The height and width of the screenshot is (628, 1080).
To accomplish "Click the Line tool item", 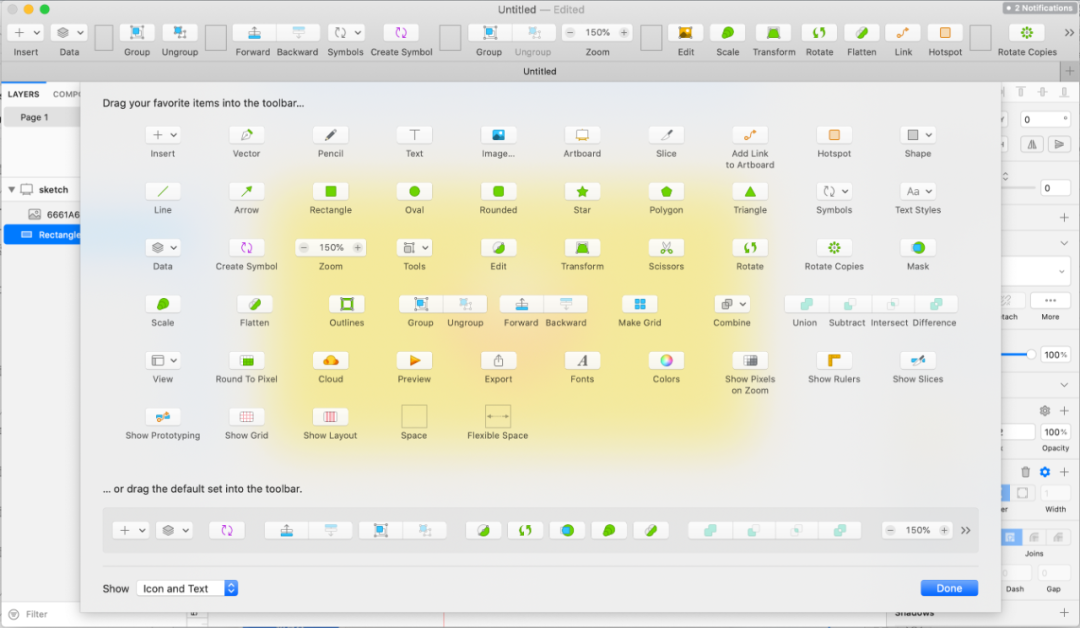I will [x=163, y=191].
